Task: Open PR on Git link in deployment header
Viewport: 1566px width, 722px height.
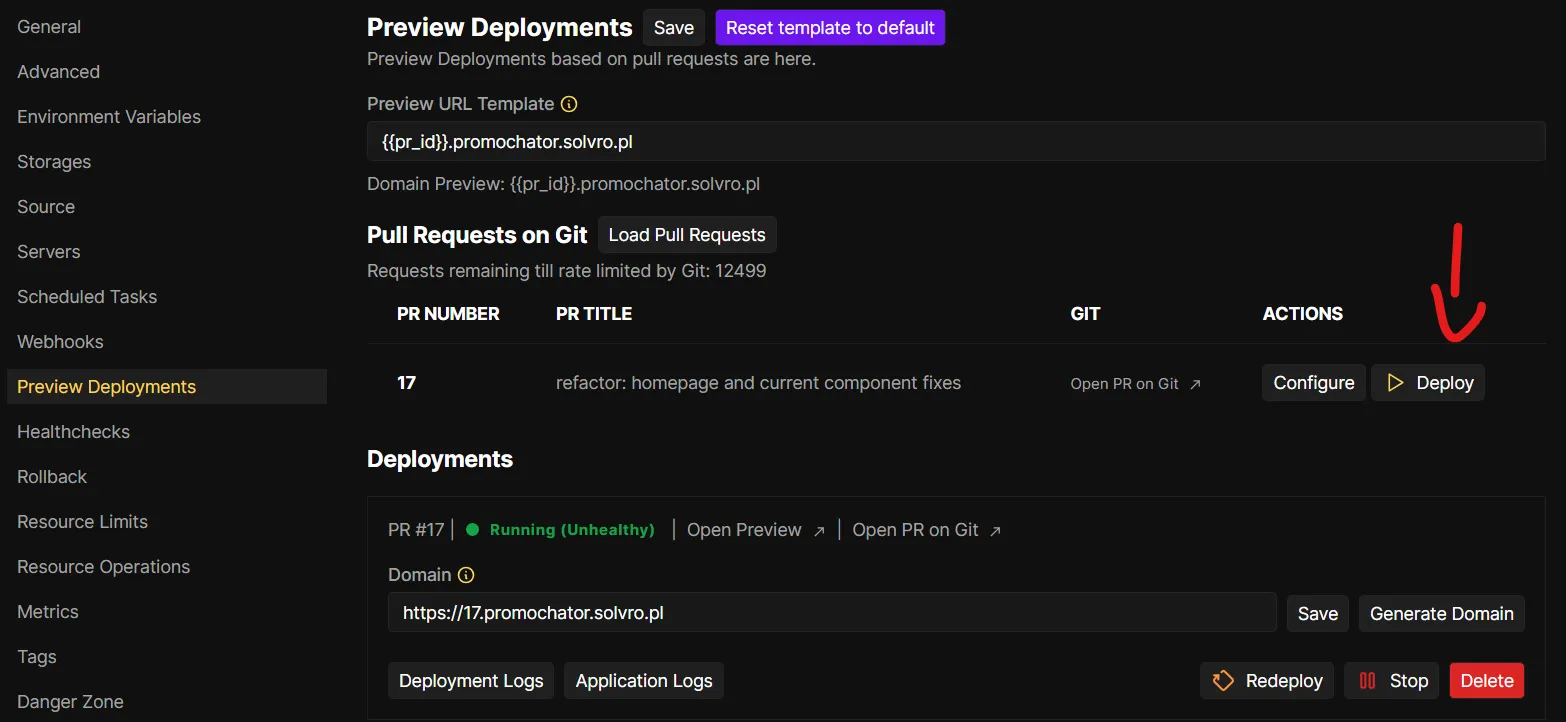Action: point(915,530)
